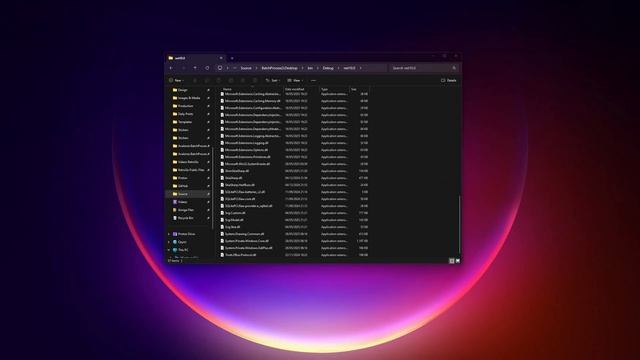Expand the chevron after bin in address bar

[318, 68]
